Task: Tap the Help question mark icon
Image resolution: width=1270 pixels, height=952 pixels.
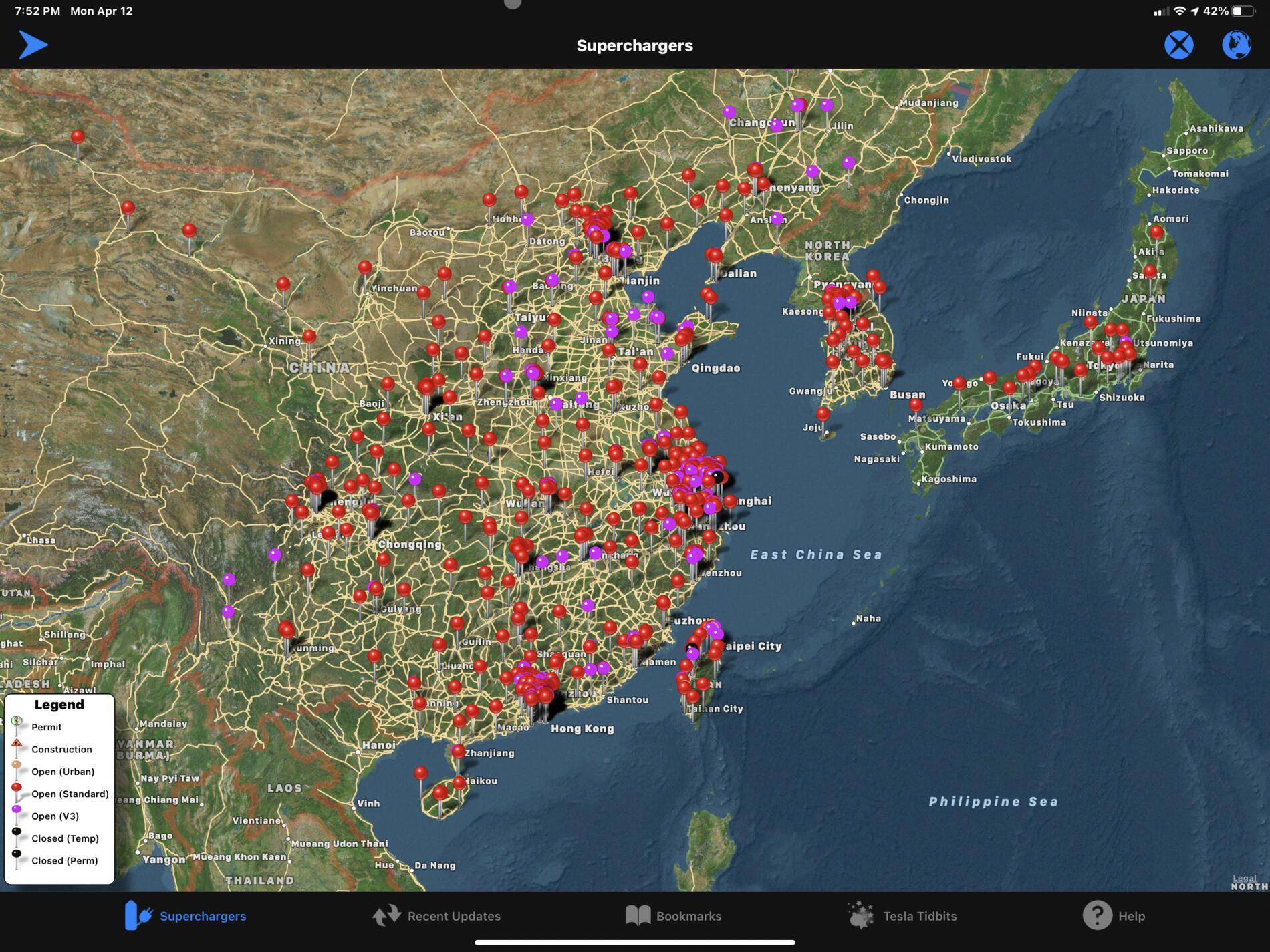Action: tap(1097, 915)
